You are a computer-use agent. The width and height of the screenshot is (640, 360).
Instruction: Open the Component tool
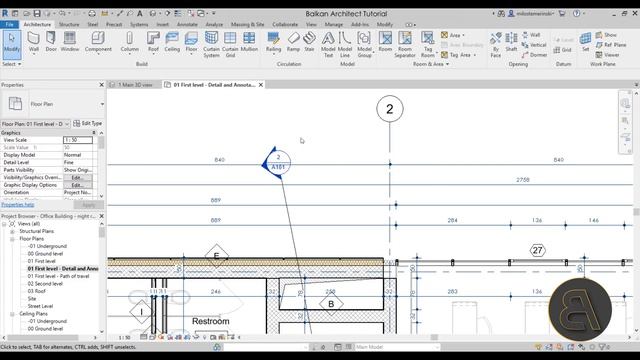[x=98, y=42]
